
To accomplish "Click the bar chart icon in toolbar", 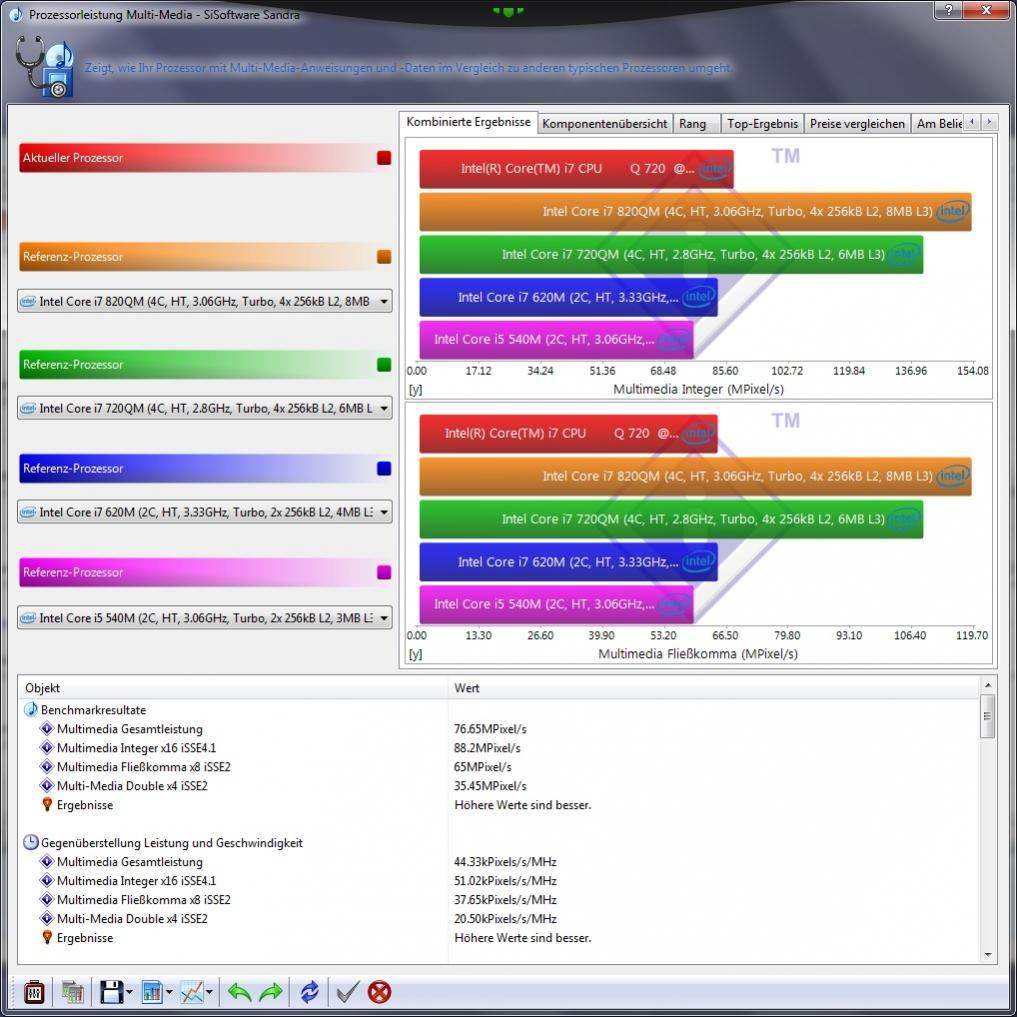I will point(152,992).
